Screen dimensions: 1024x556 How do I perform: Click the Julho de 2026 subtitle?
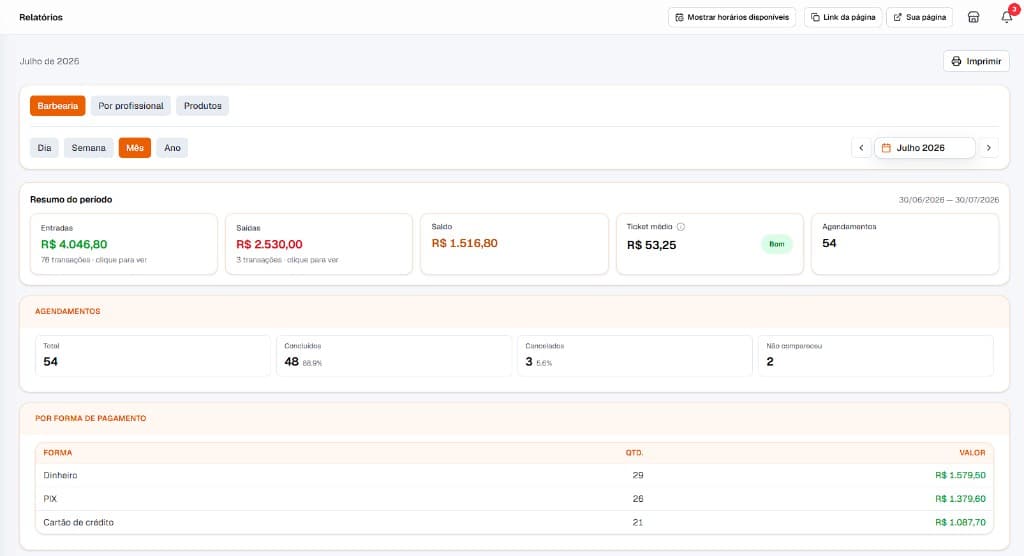click(50, 61)
